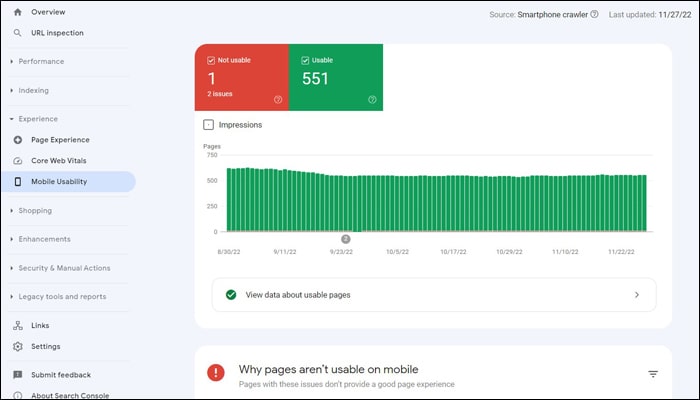Uncheck the Not usable checkbox

pyautogui.click(x=211, y=60)
